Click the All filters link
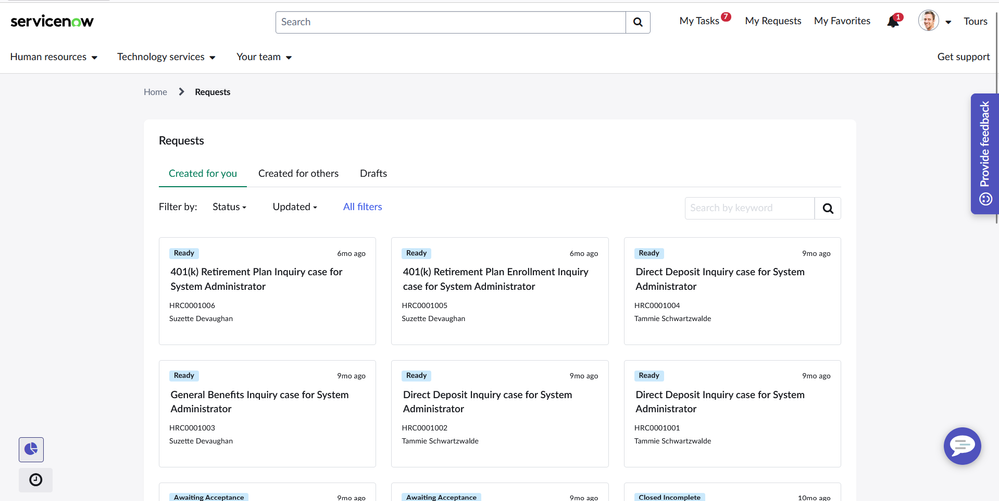The image size is (999, 501). coord(363,207)
